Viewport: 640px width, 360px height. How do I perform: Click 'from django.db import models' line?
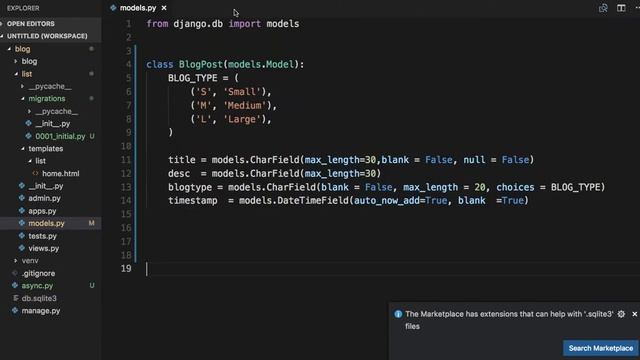click(x=222, y=24)
